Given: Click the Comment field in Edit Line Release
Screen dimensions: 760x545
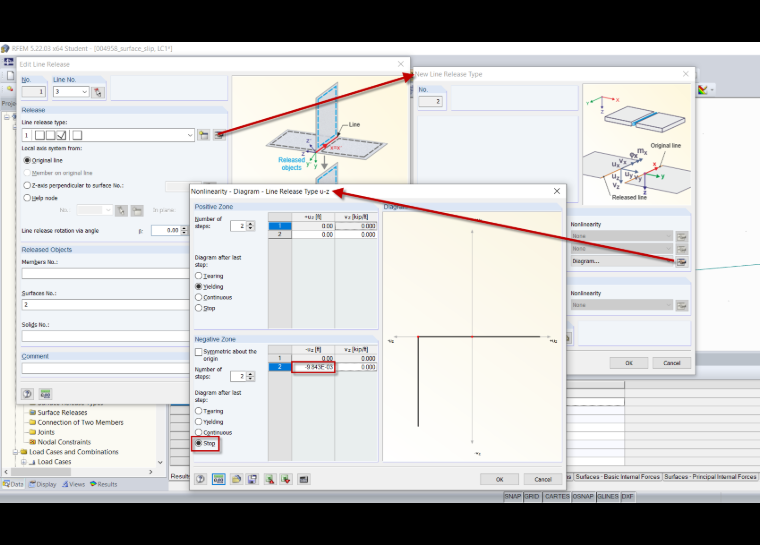Looking at the screenshot, I should (x=105, y=368).
